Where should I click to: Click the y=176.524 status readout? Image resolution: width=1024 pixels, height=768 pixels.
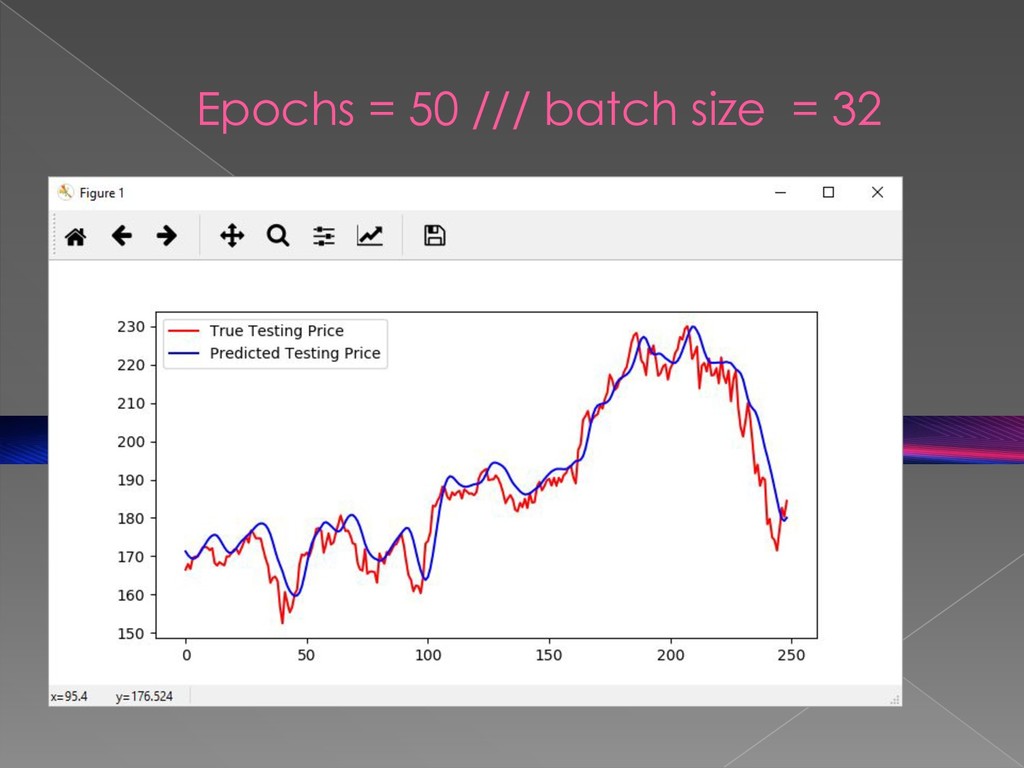[x=144, y=696]
